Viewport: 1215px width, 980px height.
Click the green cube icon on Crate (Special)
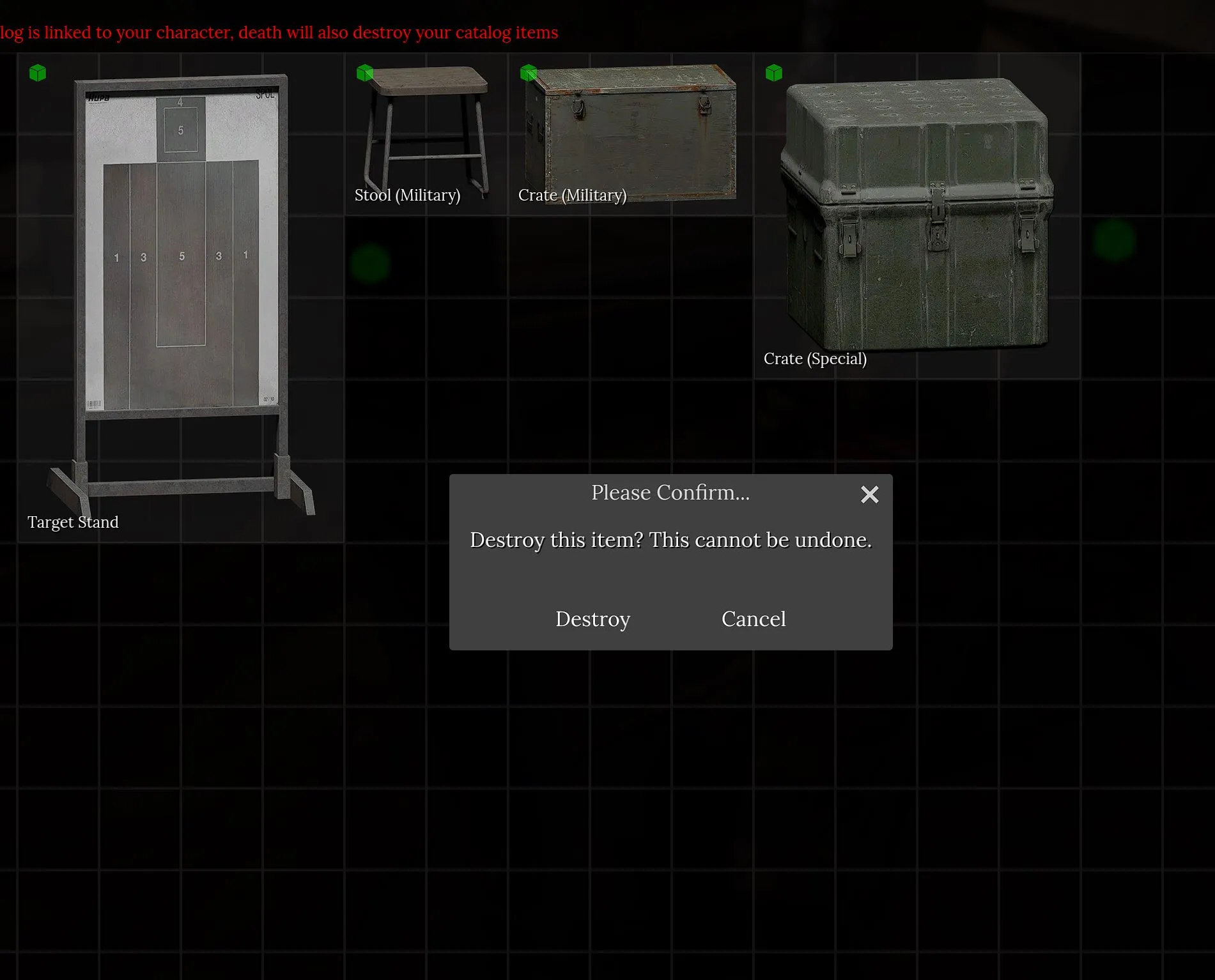click(773, 73)
